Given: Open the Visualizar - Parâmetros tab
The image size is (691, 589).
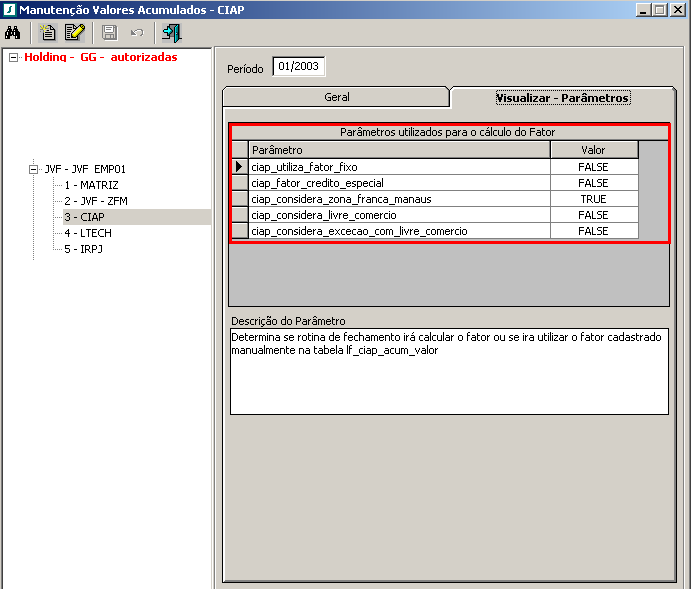Looking at the screenshot, I should pyautogui.click(x=562, y=98).
